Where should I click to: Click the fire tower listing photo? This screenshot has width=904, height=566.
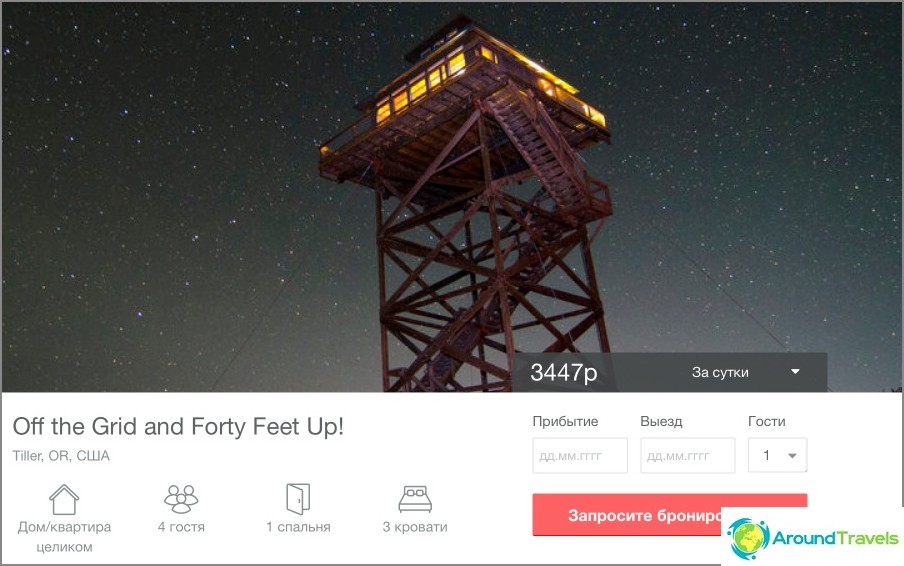(452, 196)
